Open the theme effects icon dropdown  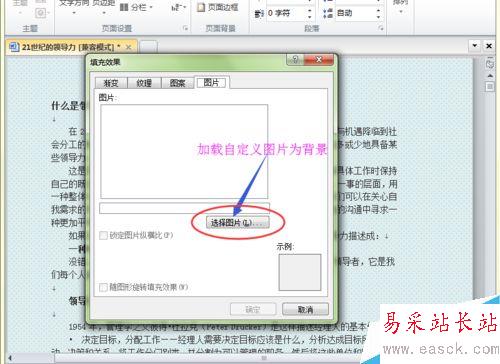pos(42,13)
